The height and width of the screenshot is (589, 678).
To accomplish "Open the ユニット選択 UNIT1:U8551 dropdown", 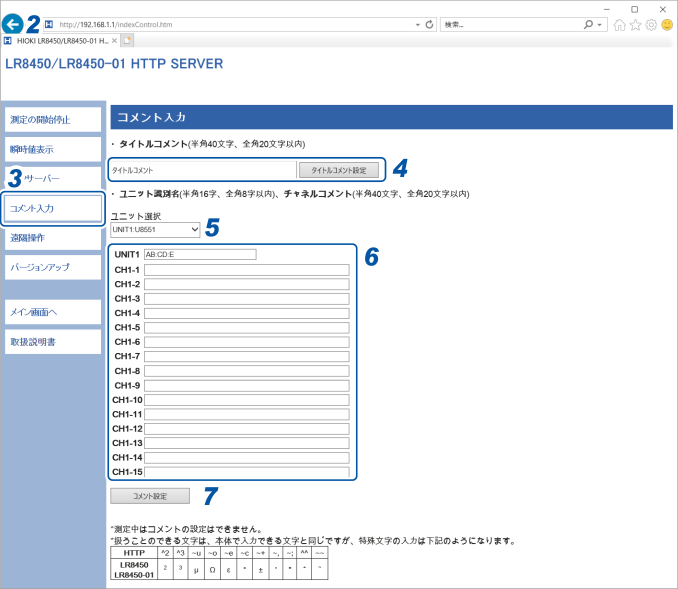I will [155, 230].
